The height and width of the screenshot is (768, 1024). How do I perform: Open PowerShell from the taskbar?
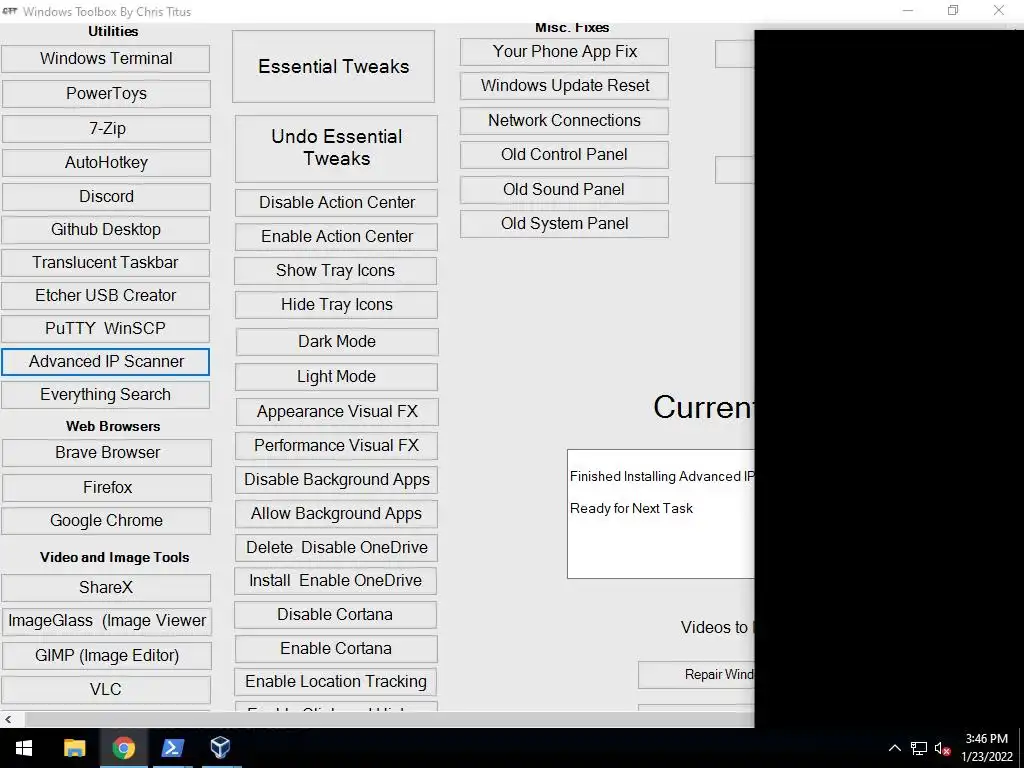click(x=172, y=748)
